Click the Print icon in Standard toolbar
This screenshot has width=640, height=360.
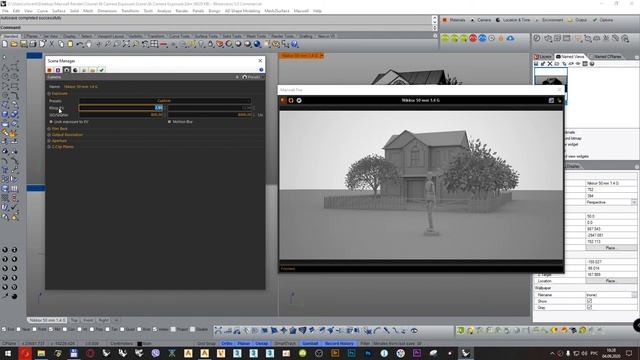33,44
